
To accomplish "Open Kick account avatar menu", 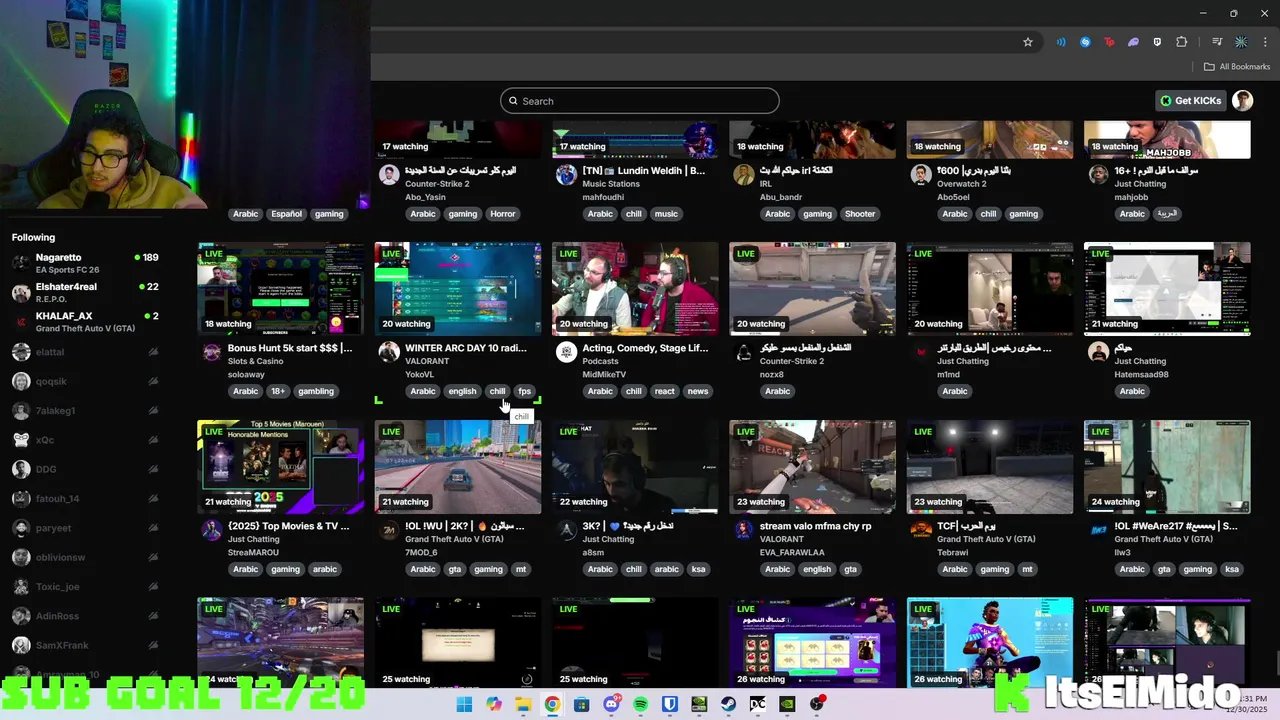I will [1242, 101].
